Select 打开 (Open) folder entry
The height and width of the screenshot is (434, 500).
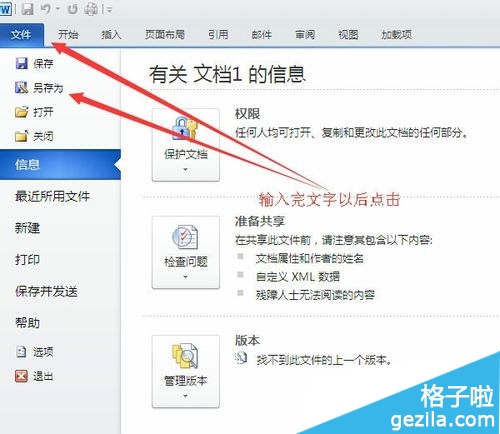(34, 112)
